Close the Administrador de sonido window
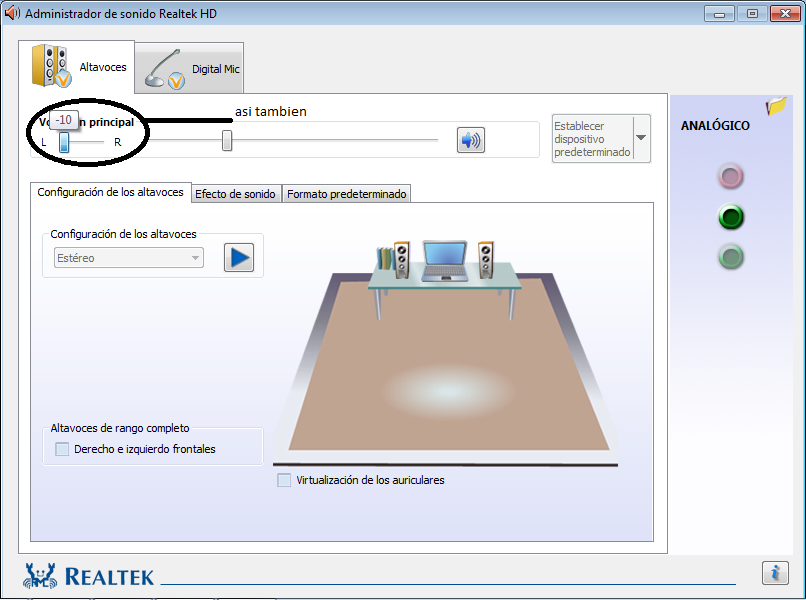The image size is (806, 600). (x=785, y=14)
